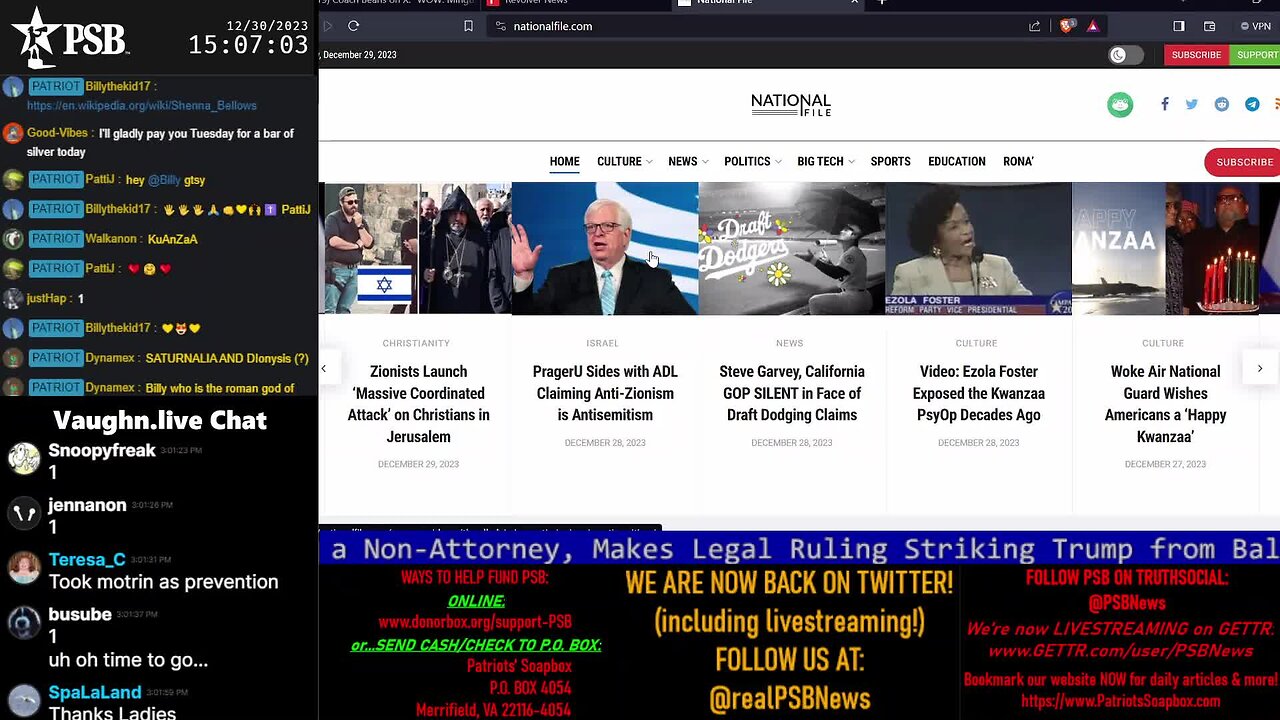Click busube username in chat
1280x720 pixels.
[x=80, y=614]
